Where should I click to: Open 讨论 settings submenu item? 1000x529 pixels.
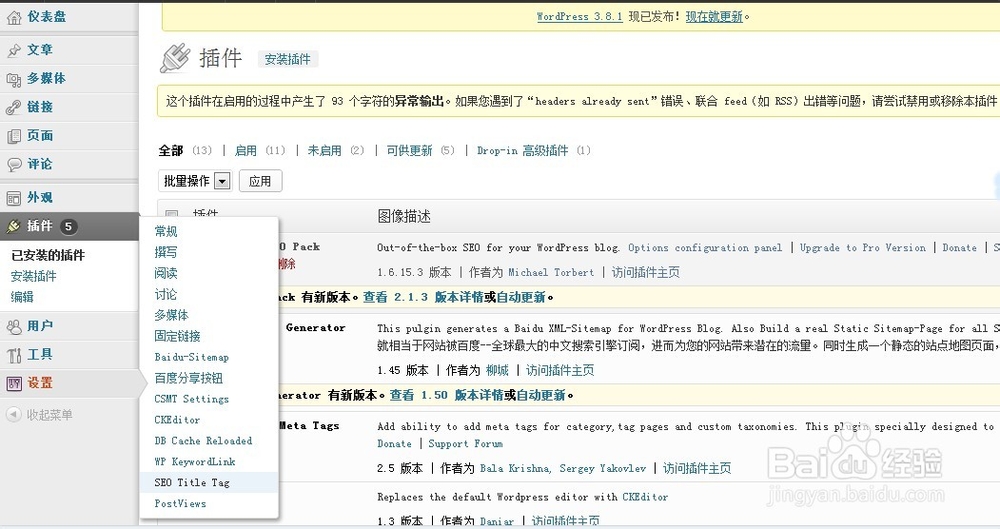coord(166,294)
